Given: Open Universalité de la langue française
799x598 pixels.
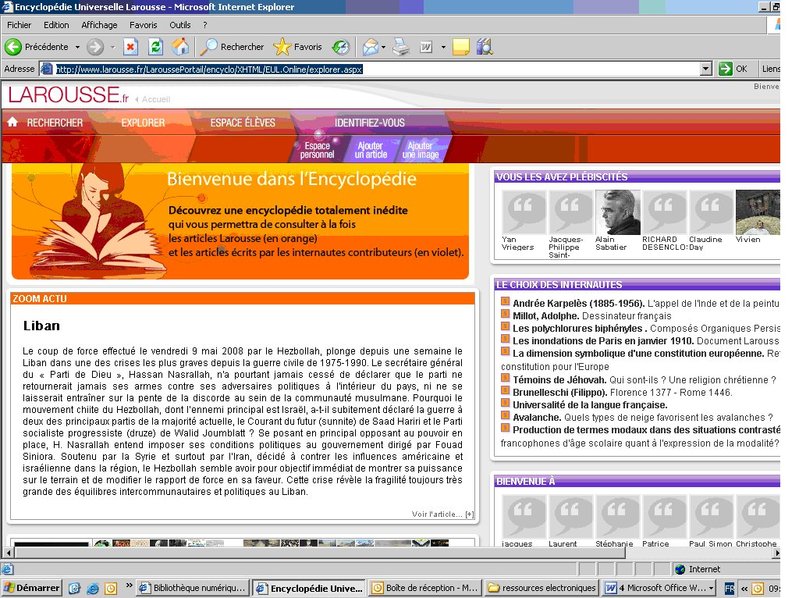Looking at the screenshot, I should (590, 405).
